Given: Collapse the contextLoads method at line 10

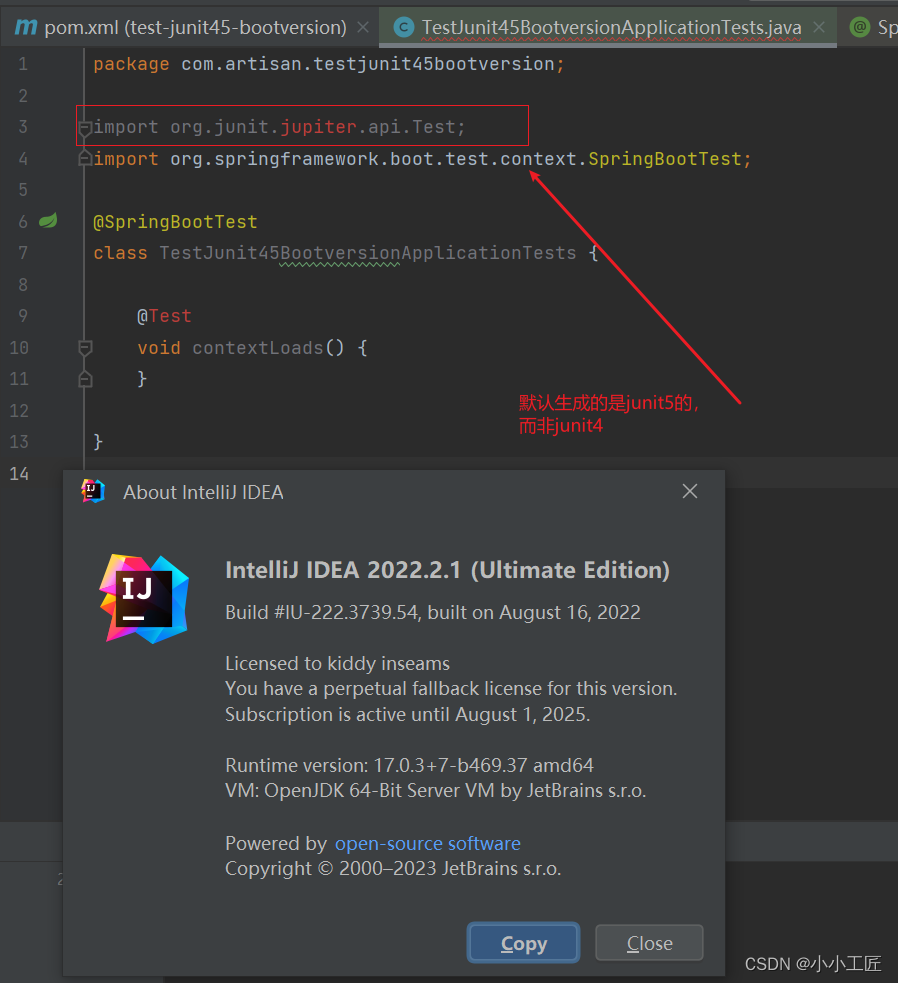Looking at the screenshot, I should point(85,348).
